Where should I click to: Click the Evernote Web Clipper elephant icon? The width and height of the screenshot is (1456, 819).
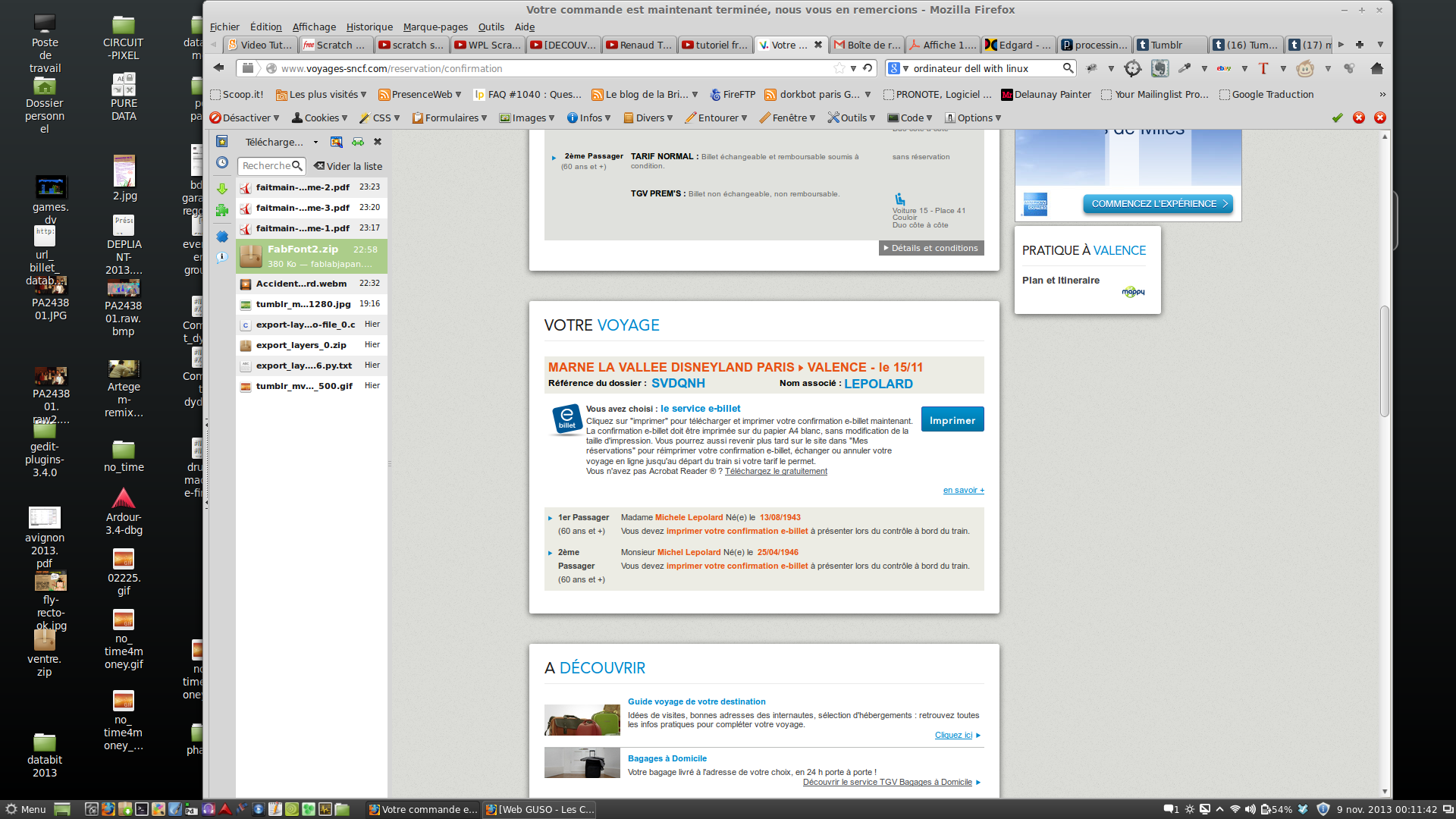[1159, 68]
